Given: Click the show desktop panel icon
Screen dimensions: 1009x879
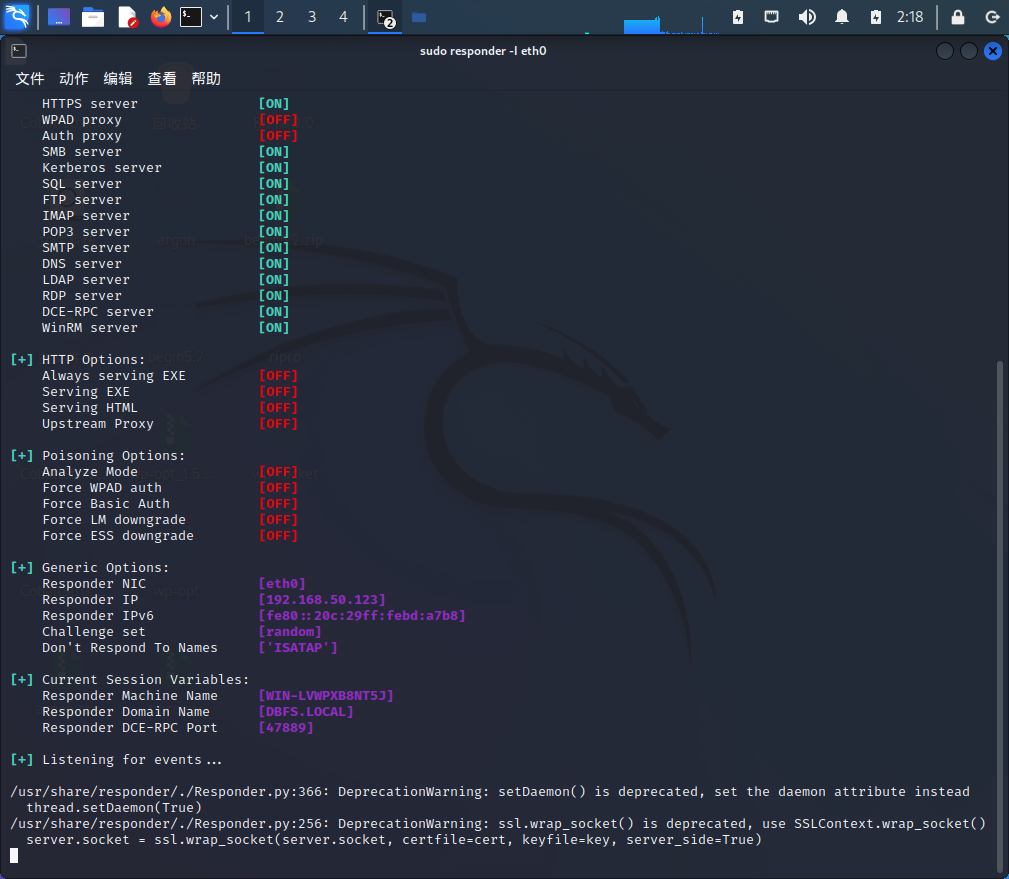Looking at the screenshot, I should (59, 17).
